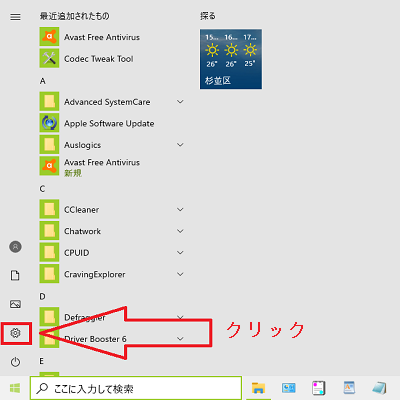Launch Codec Tweak Tool icon
The width and height of the screenshot is (400, 400).
(x=49, y=58)
